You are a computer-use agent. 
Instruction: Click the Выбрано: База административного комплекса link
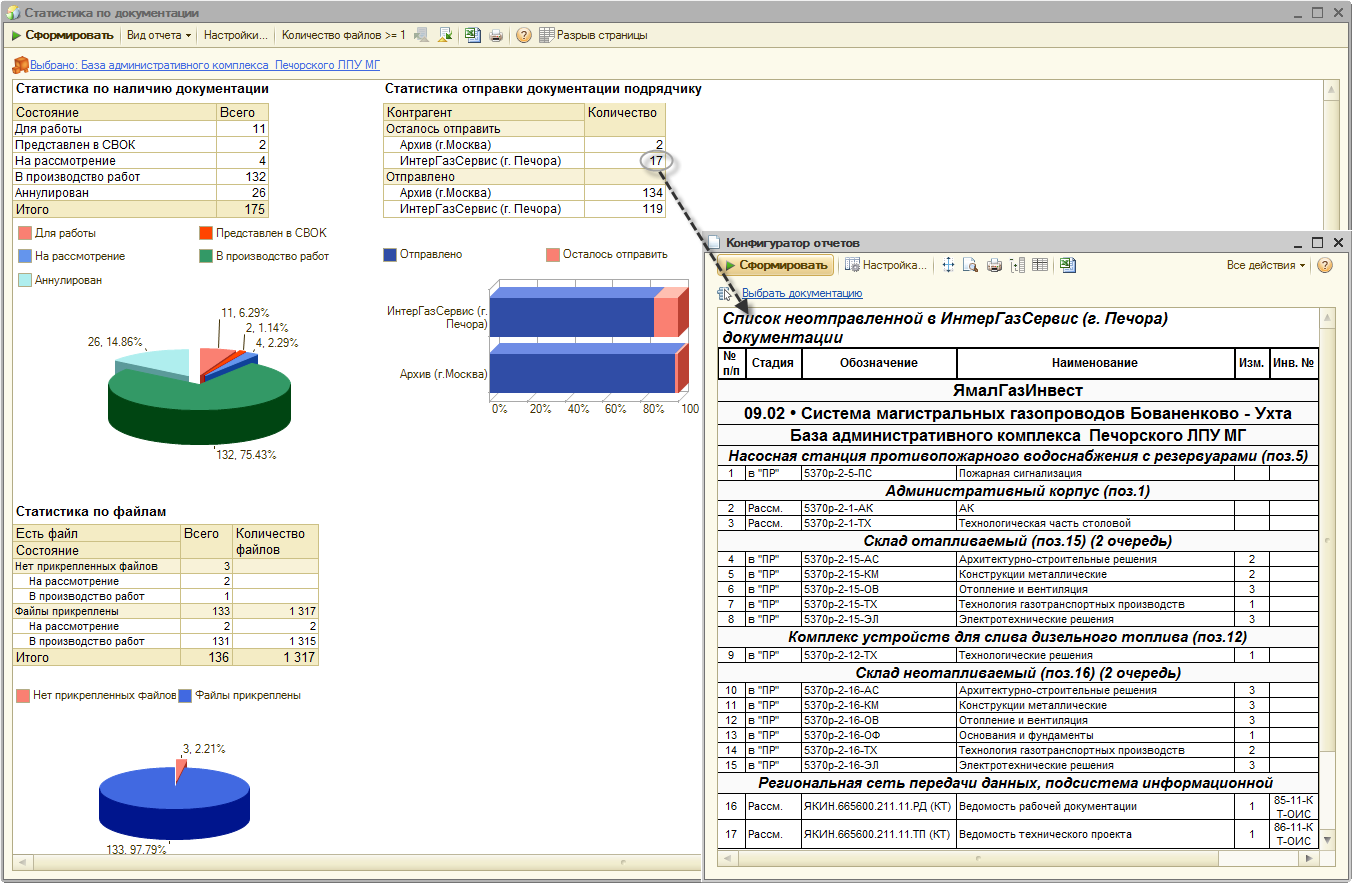pyautogui.click(x=205, y=65)
